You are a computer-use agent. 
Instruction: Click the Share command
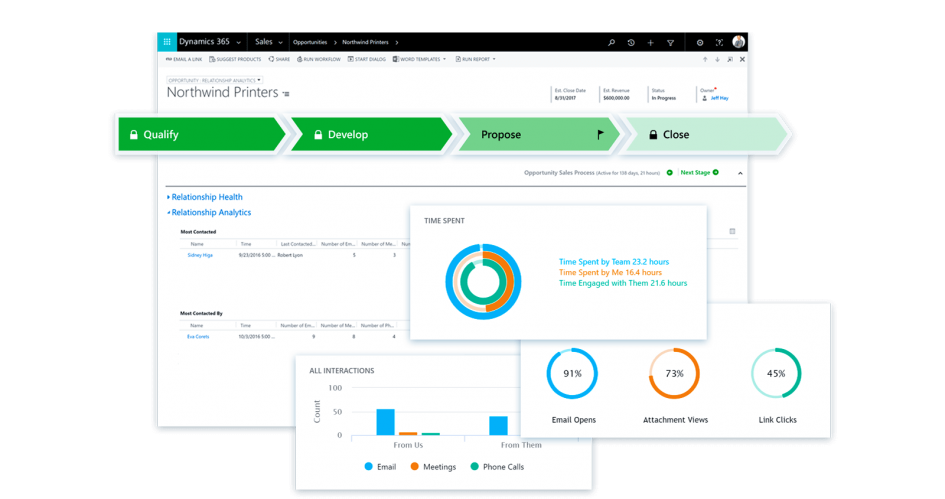point(279,60)
